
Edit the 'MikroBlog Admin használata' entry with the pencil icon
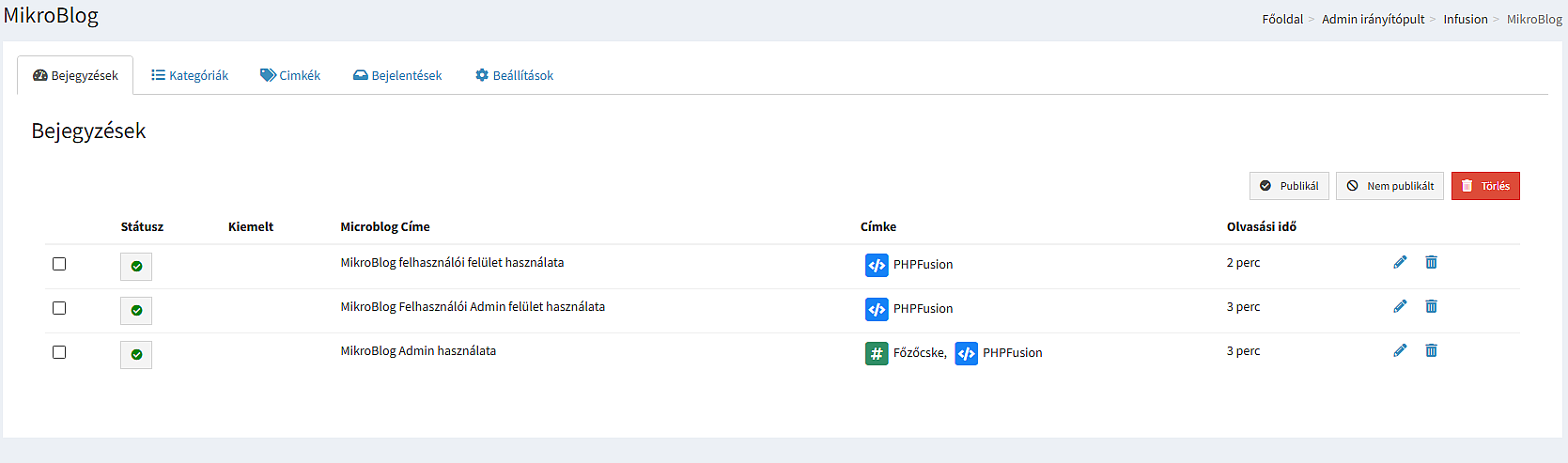pyautogui.click(x=1400, y=350)
